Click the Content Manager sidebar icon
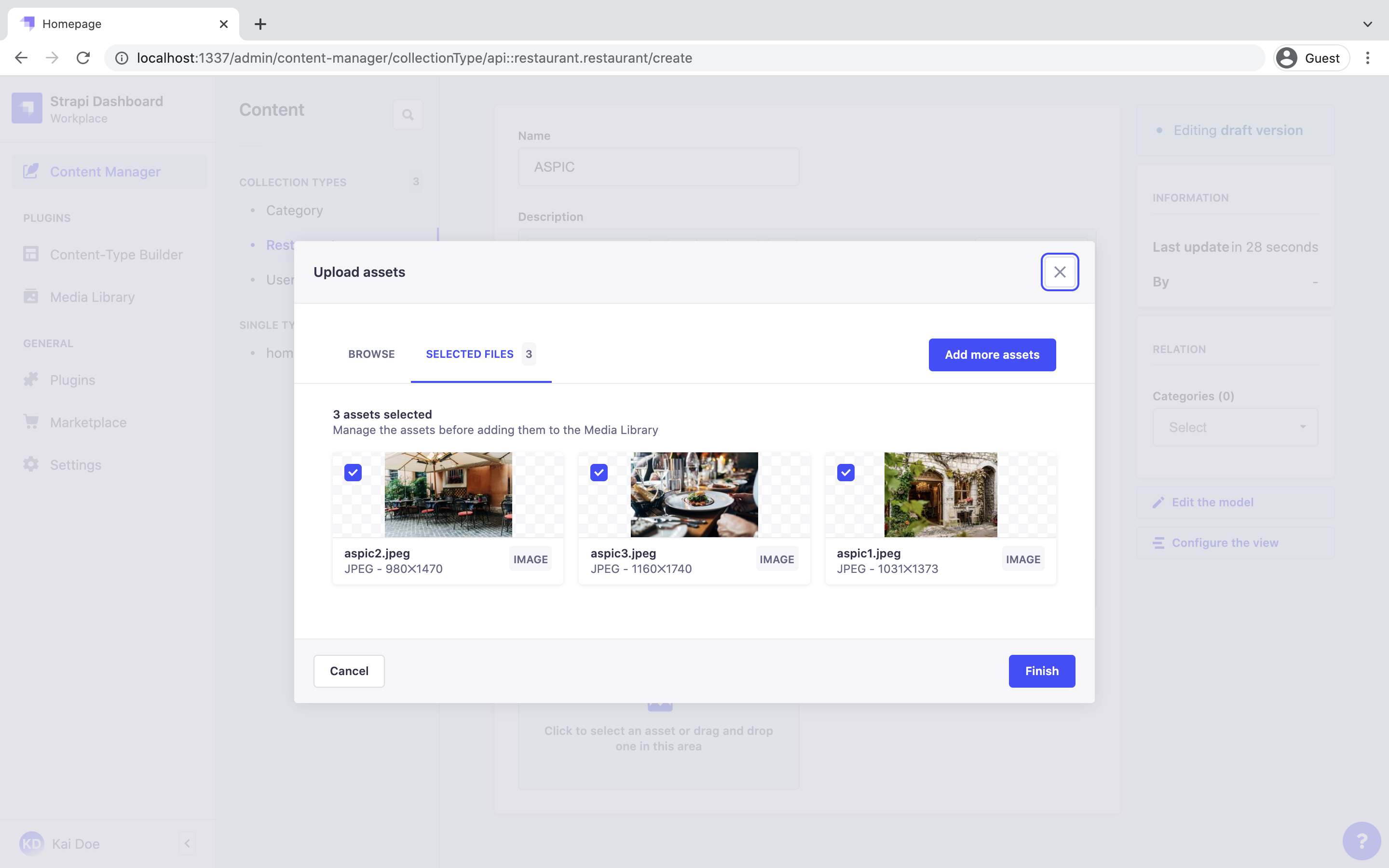The image size is (1389, 868). [31, 171]
